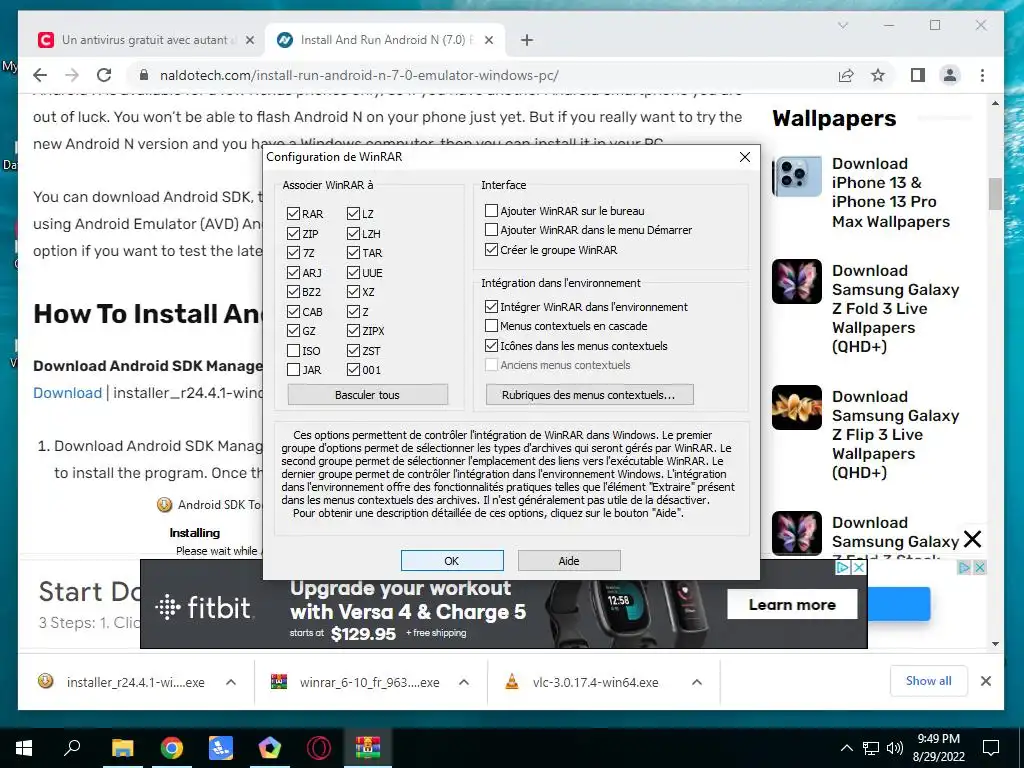Viewport: 1024px width, 768px height.
Task: Show hidden system tray icons
Action: pos(846,748)
